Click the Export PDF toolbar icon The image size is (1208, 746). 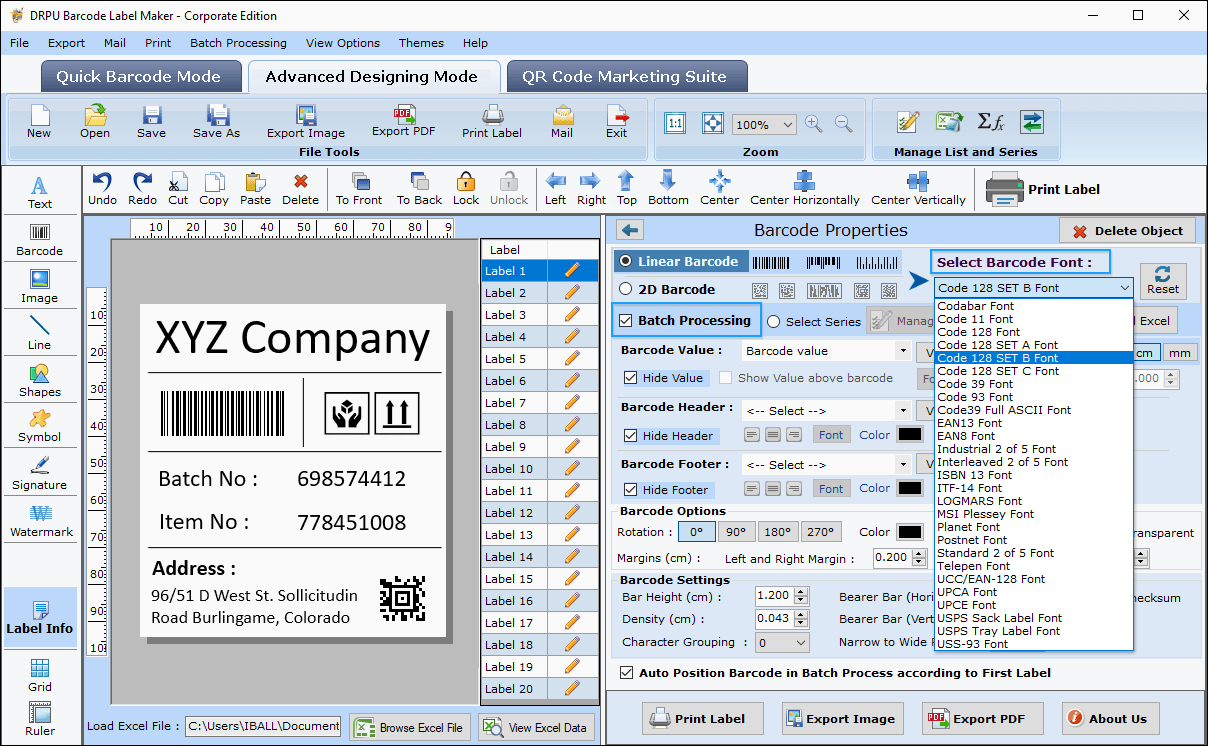(x=403, y=121)
